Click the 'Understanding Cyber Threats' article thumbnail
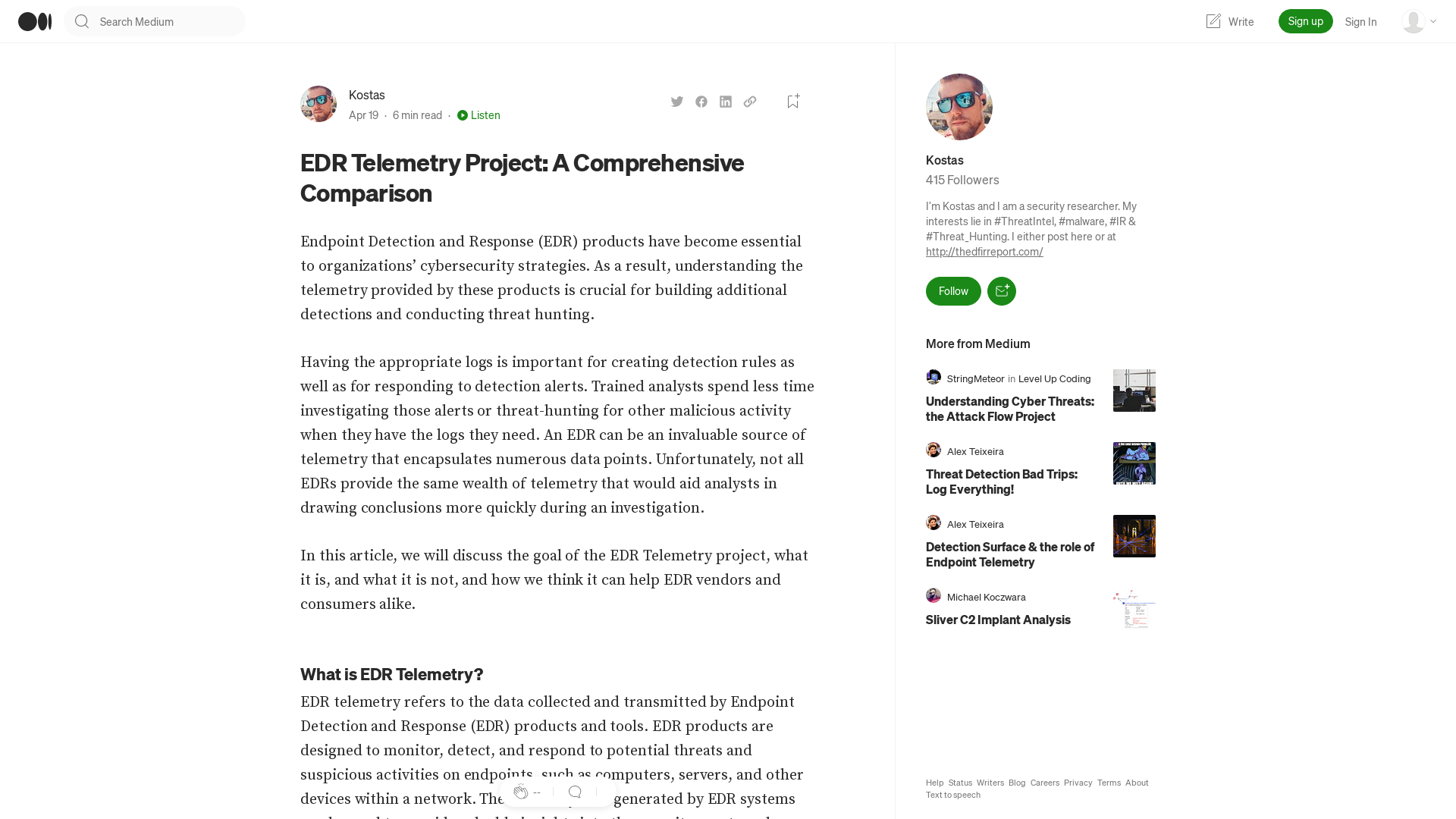This screenshot has width=1456, height=819. tap(1134, 390)
